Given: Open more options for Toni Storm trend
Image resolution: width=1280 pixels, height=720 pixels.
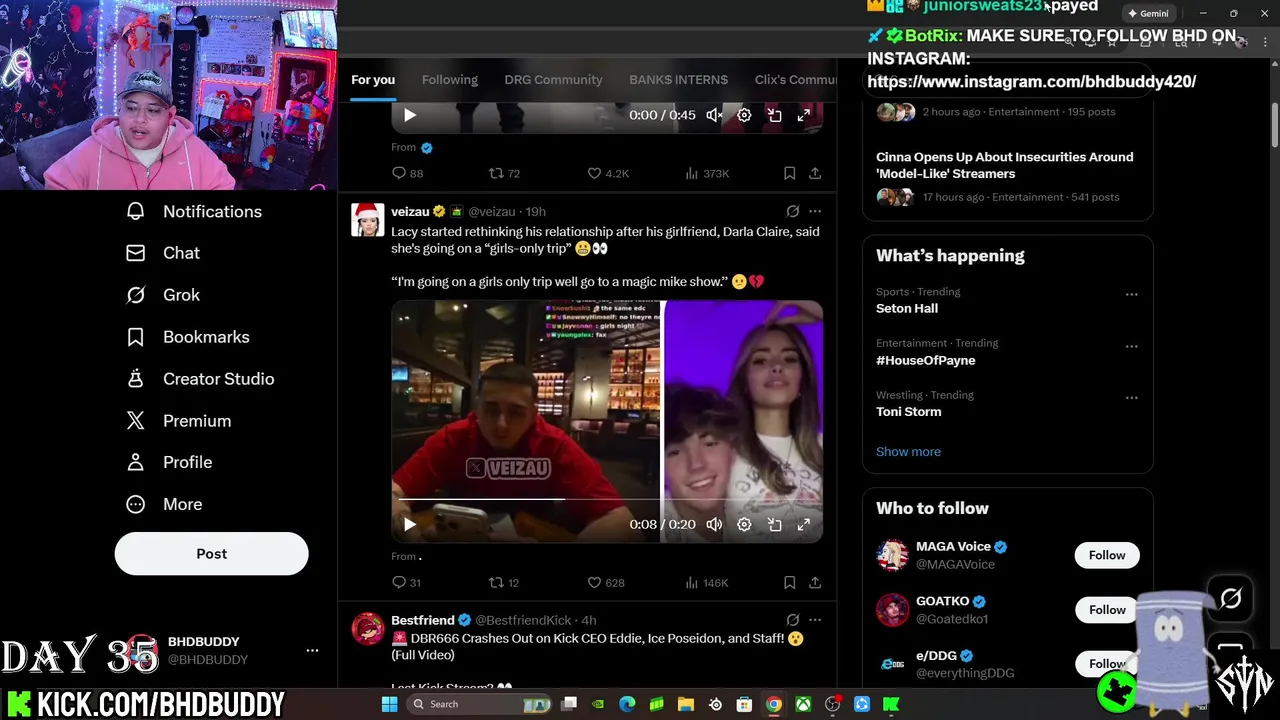Looking at the screenshot, I should 1131,397.
